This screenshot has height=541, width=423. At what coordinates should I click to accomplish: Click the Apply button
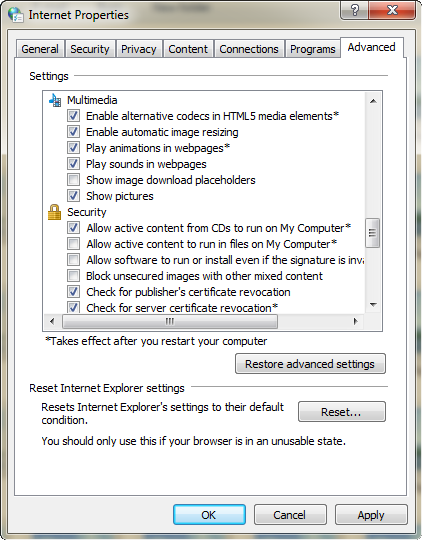coord(371,515)
